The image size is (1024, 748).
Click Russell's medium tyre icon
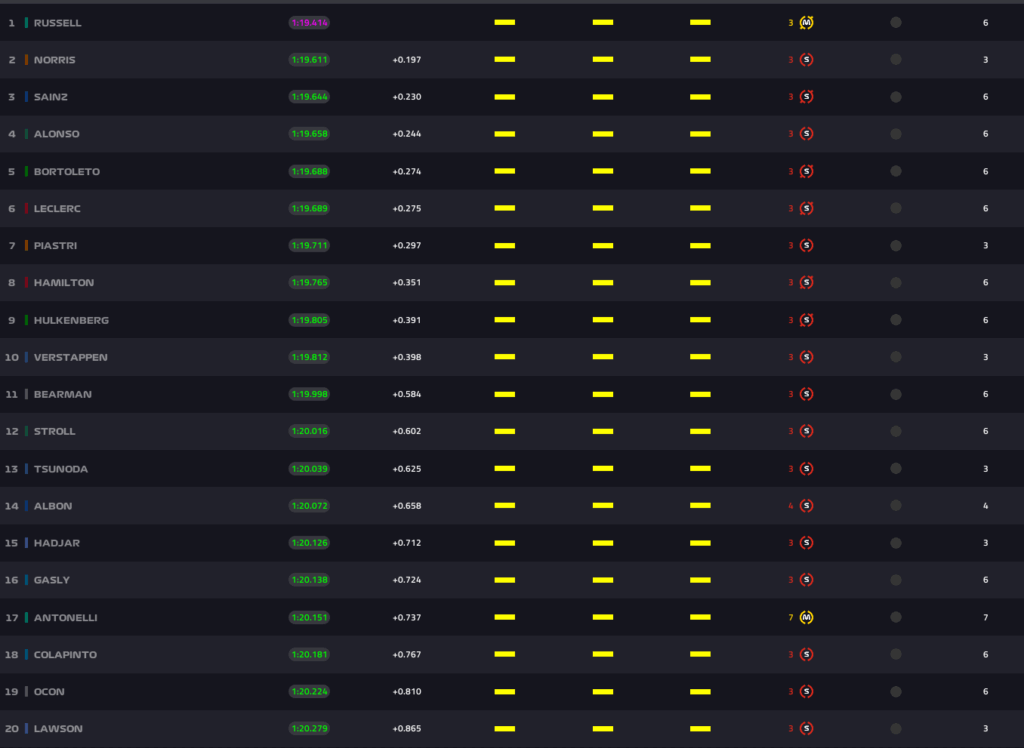[x=806, y=22]
